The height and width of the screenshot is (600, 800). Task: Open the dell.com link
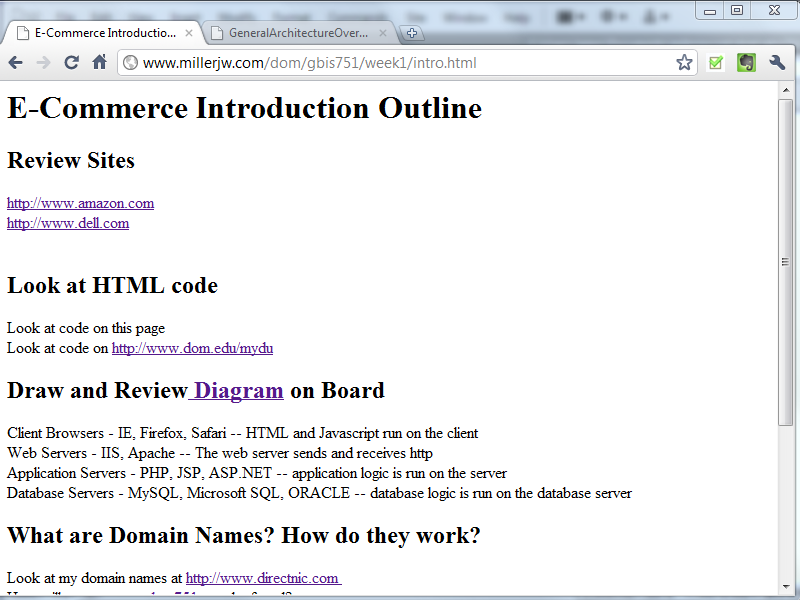68,223
